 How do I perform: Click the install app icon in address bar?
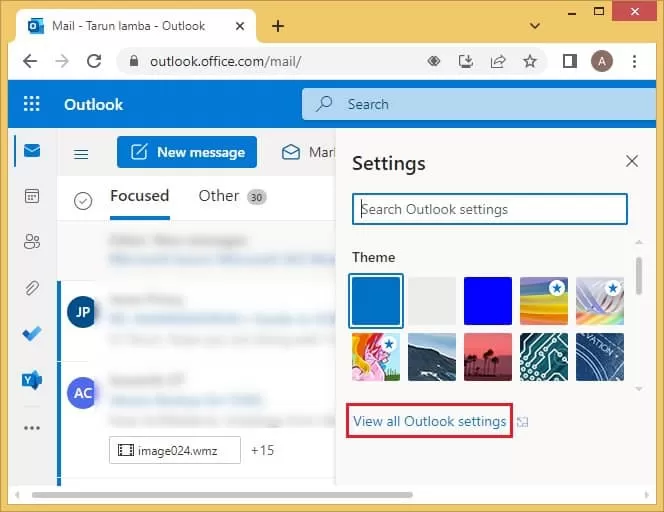(x=466, y=61)
